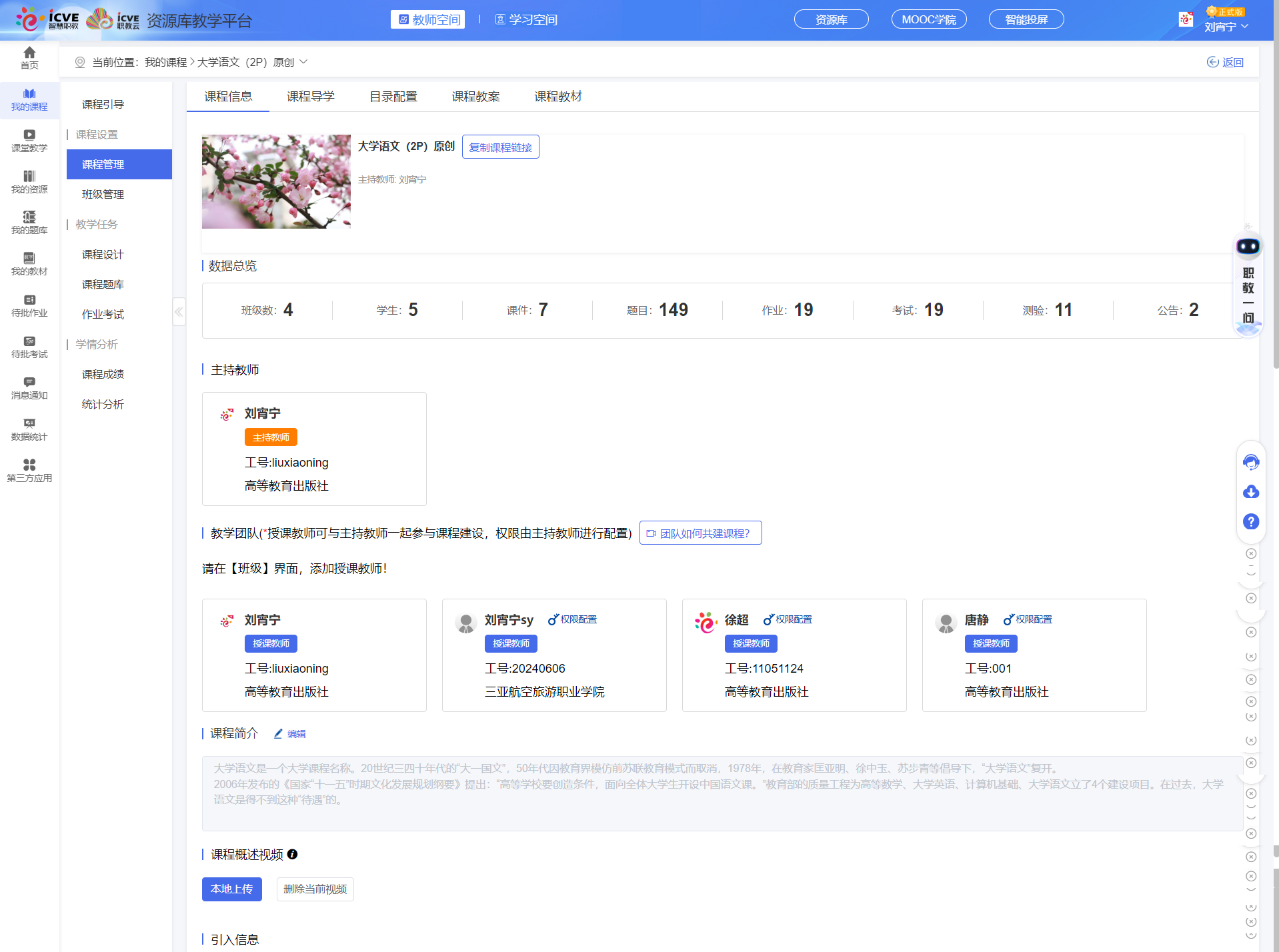
Task: Open the help question mark icon
Action: [x=1251, y=521]
